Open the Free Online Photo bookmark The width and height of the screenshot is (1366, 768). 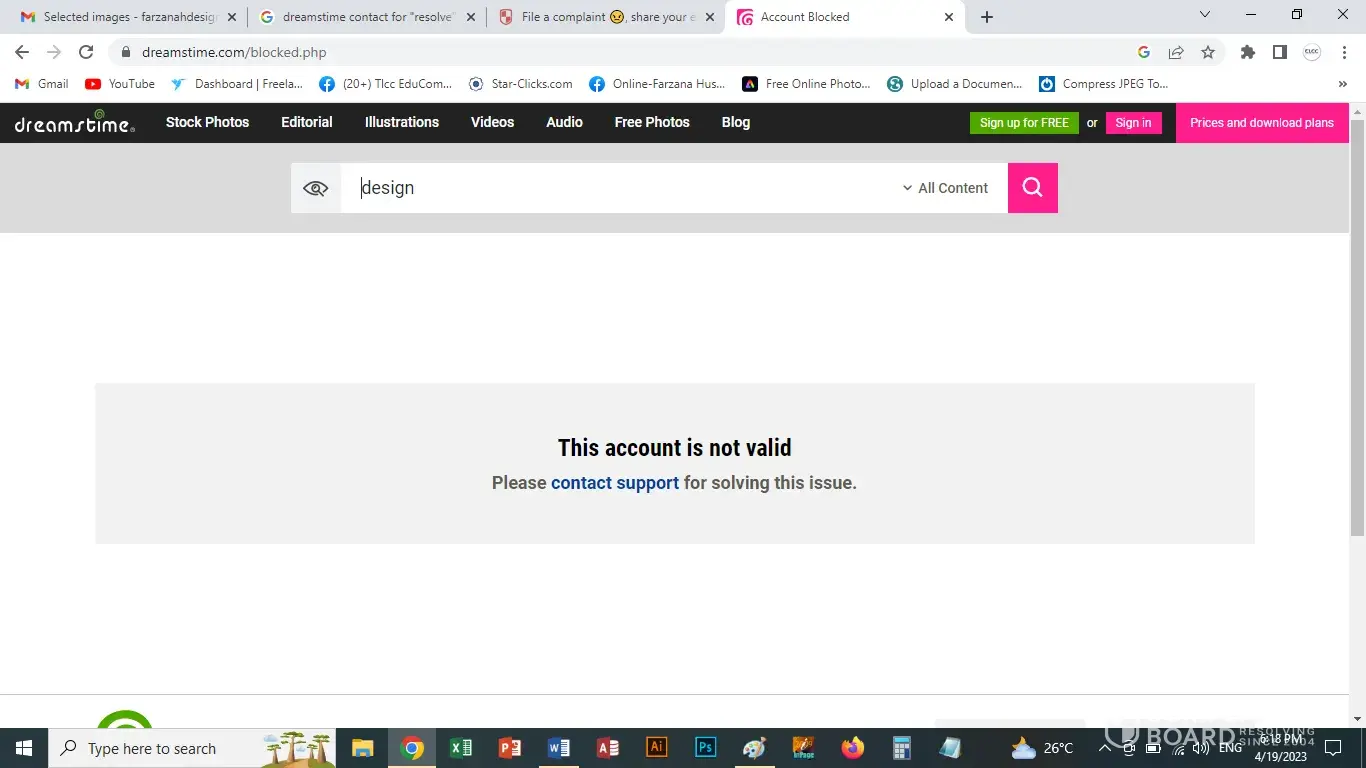806,84
